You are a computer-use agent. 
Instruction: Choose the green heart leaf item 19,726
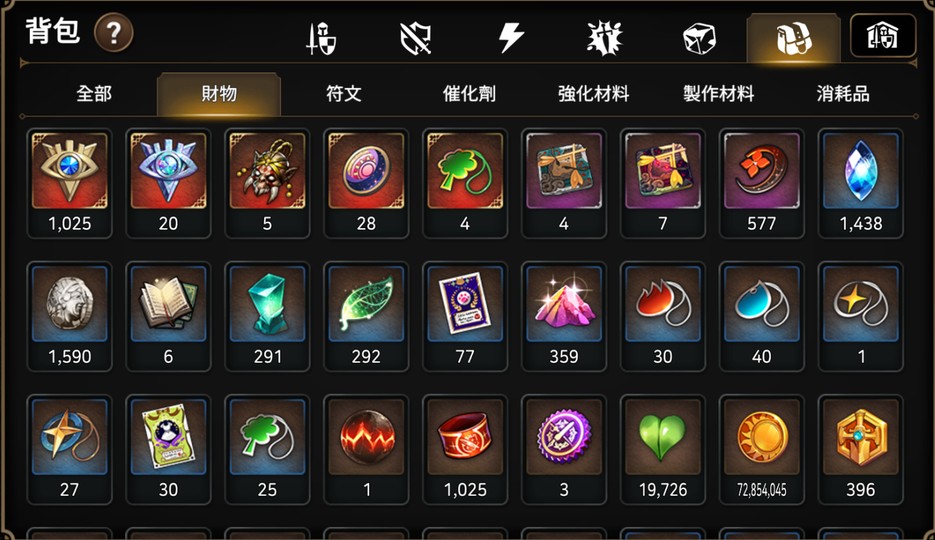click(662, 449)
